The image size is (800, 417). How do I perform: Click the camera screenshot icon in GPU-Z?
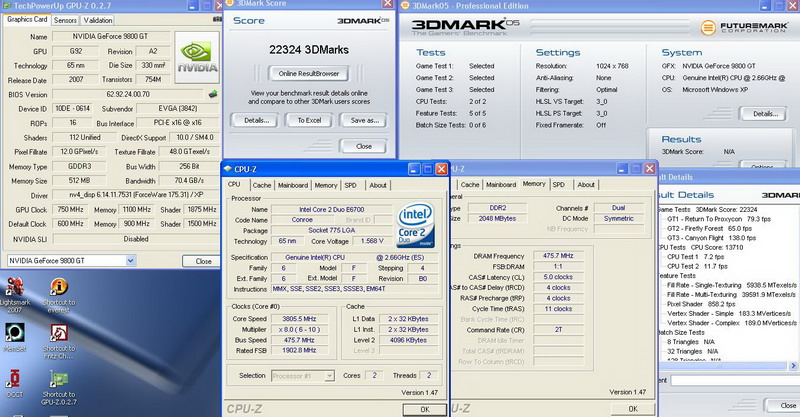click(x=217, y=19)
